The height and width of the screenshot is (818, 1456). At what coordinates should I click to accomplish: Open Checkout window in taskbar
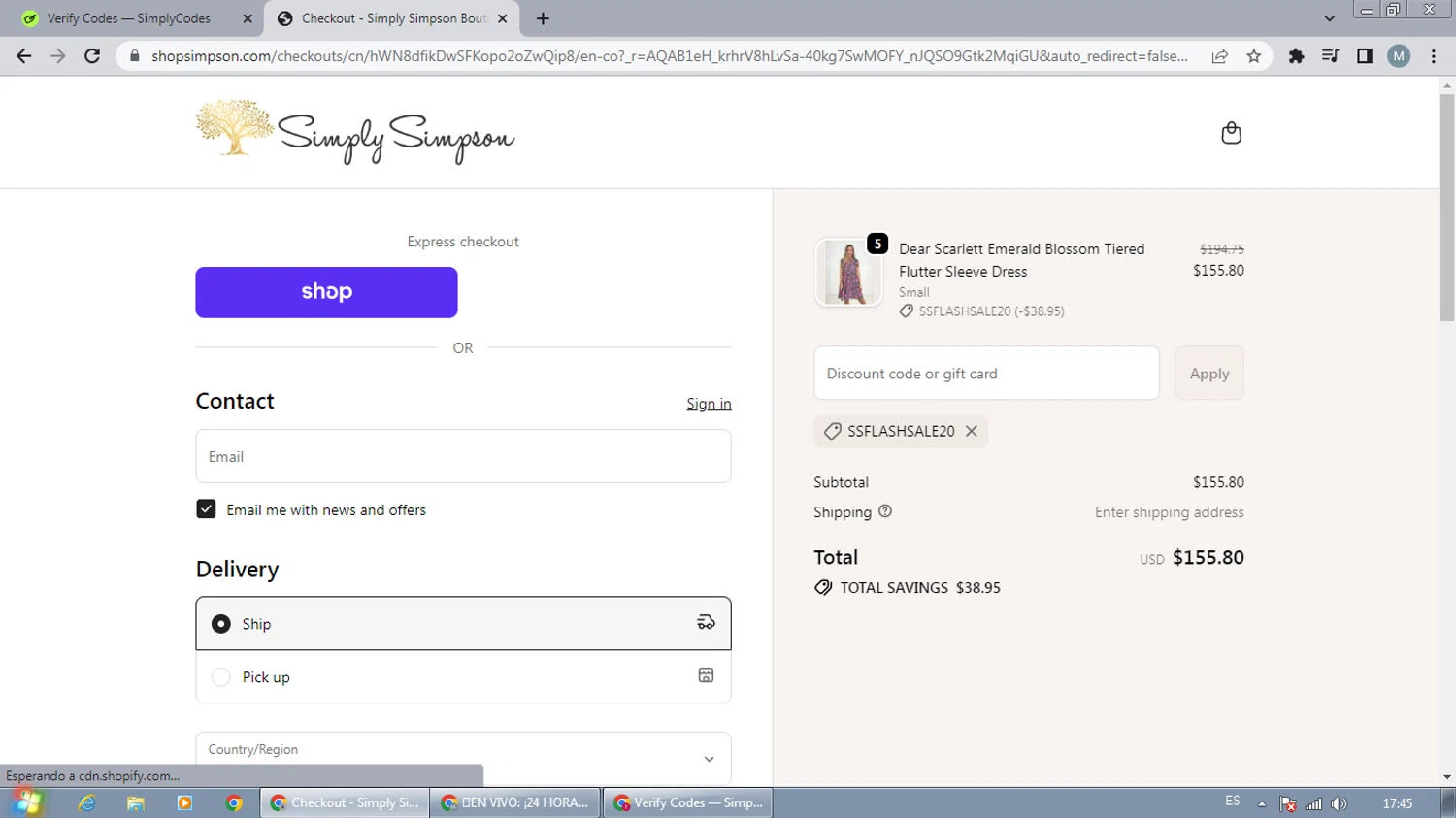(x=345, y=802)
